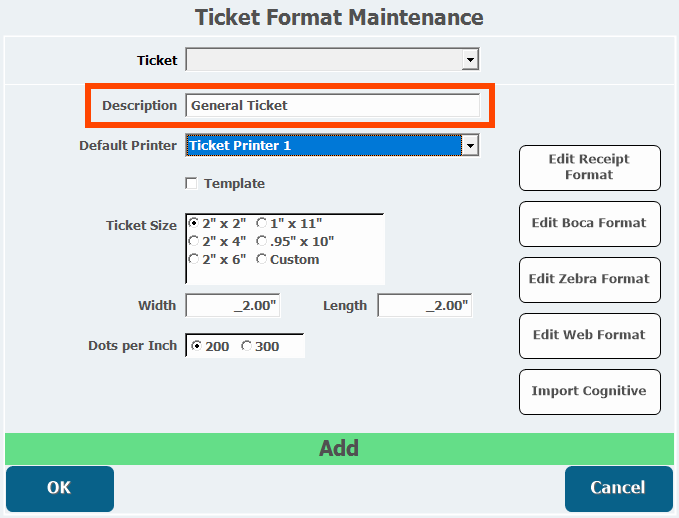Open Edit Web Format
The width and height of the screenshot is (679, 518).
tap(589, 335)
